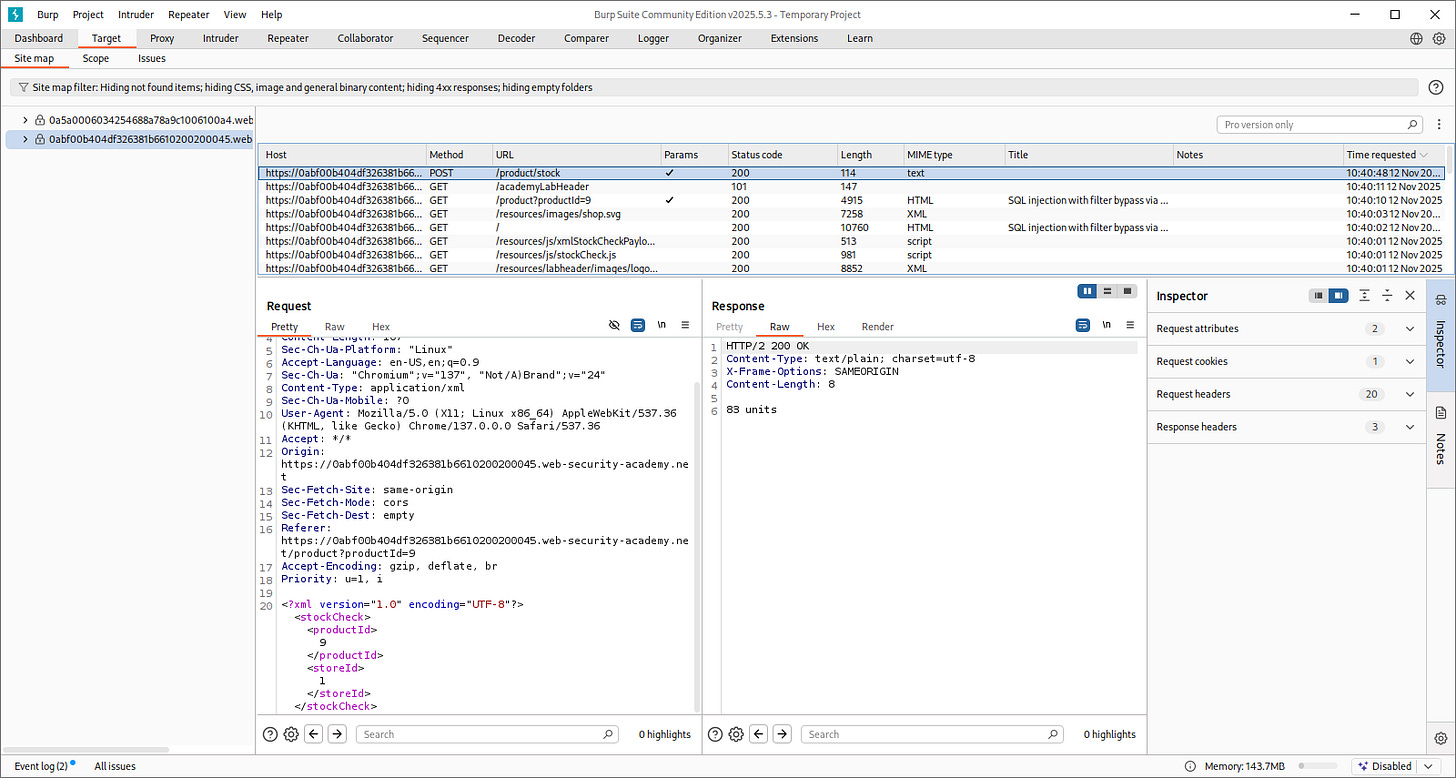
Task: Click the memory usage bar
Action: [1319, 766]
